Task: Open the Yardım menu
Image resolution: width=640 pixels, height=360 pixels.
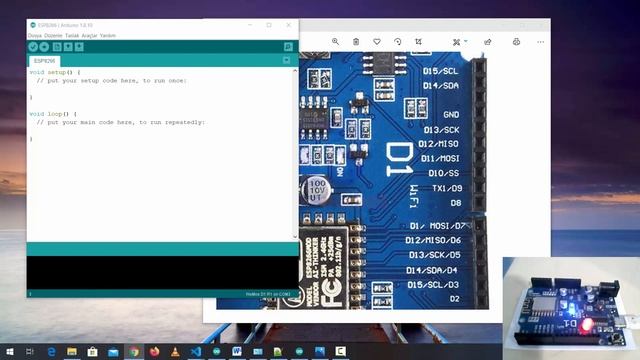Action: pyautogui.click(x=108, y=36)
